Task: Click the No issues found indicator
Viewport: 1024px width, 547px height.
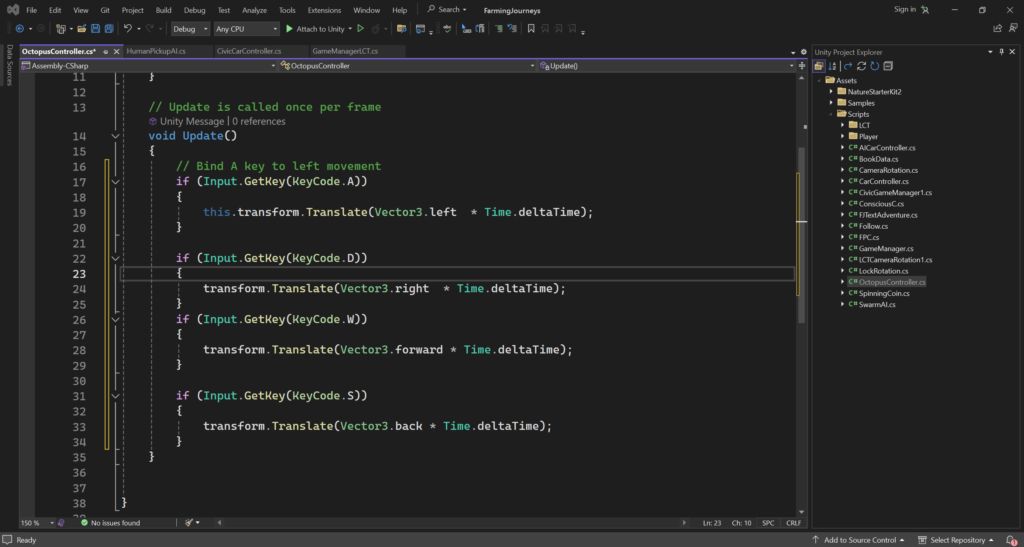Action: click(x=110, y=523)
